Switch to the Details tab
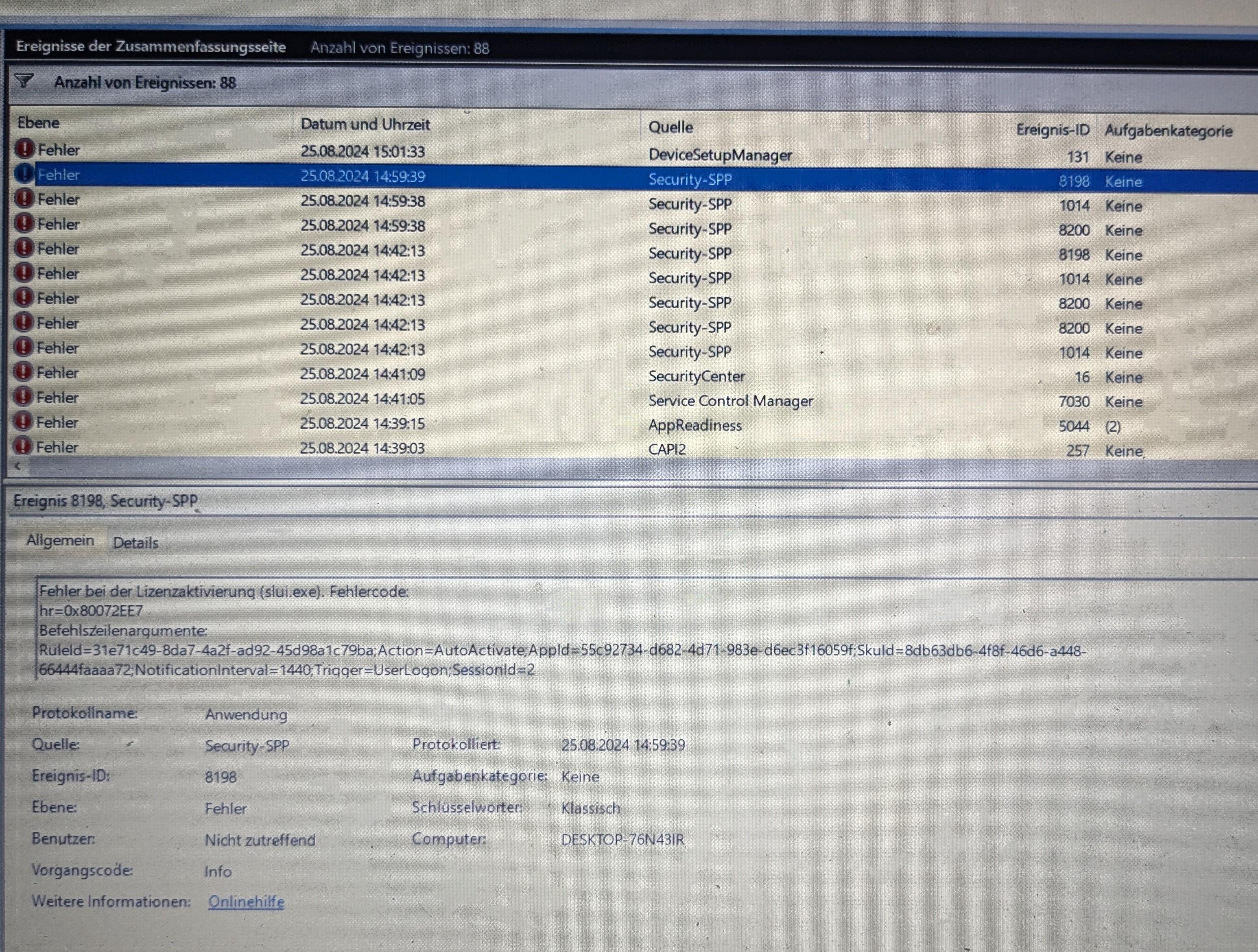This screenshot has height=952, width=1258. pos(135,543)
